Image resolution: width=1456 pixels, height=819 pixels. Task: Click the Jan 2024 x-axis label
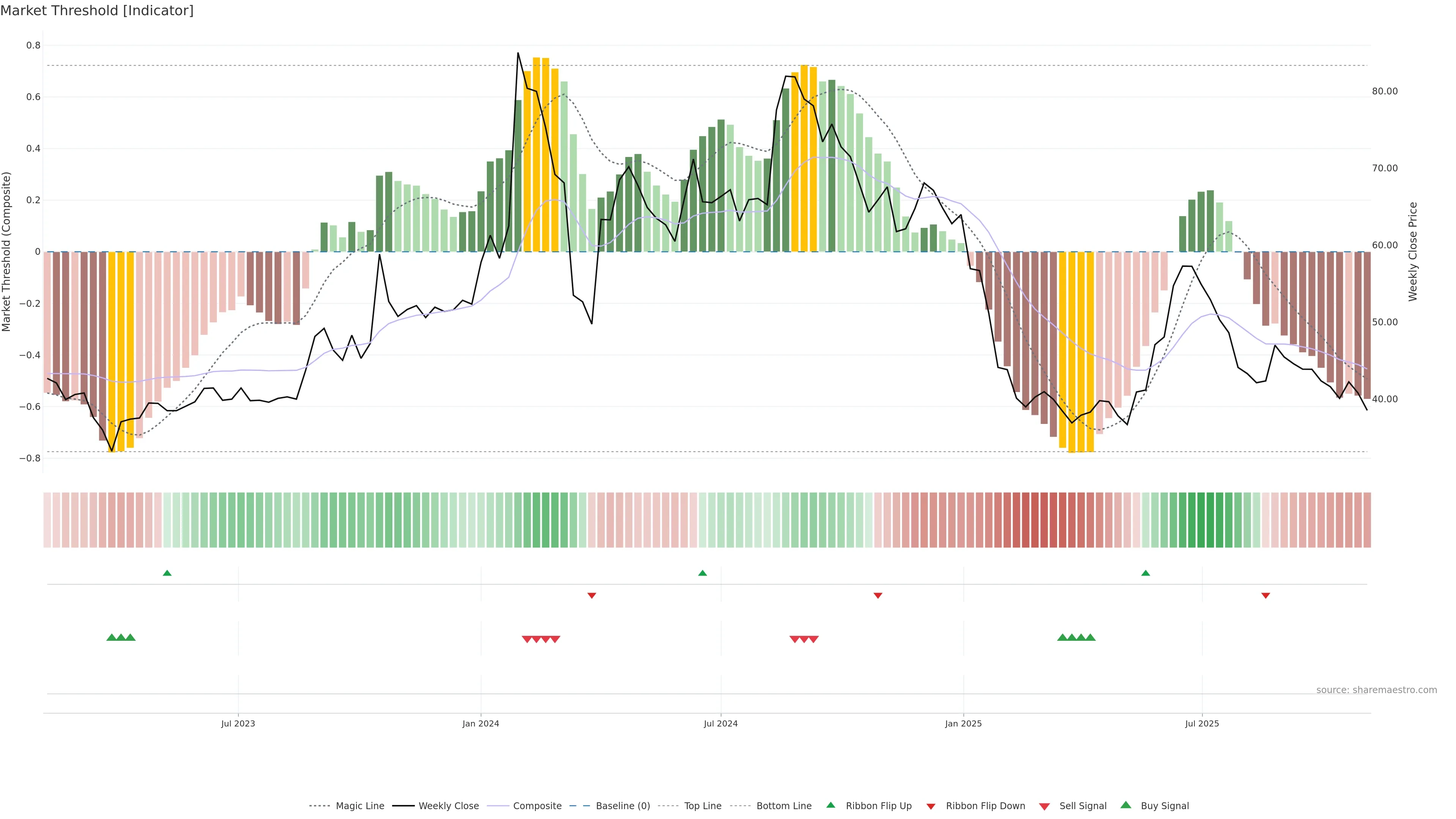[x=480, y=723]
